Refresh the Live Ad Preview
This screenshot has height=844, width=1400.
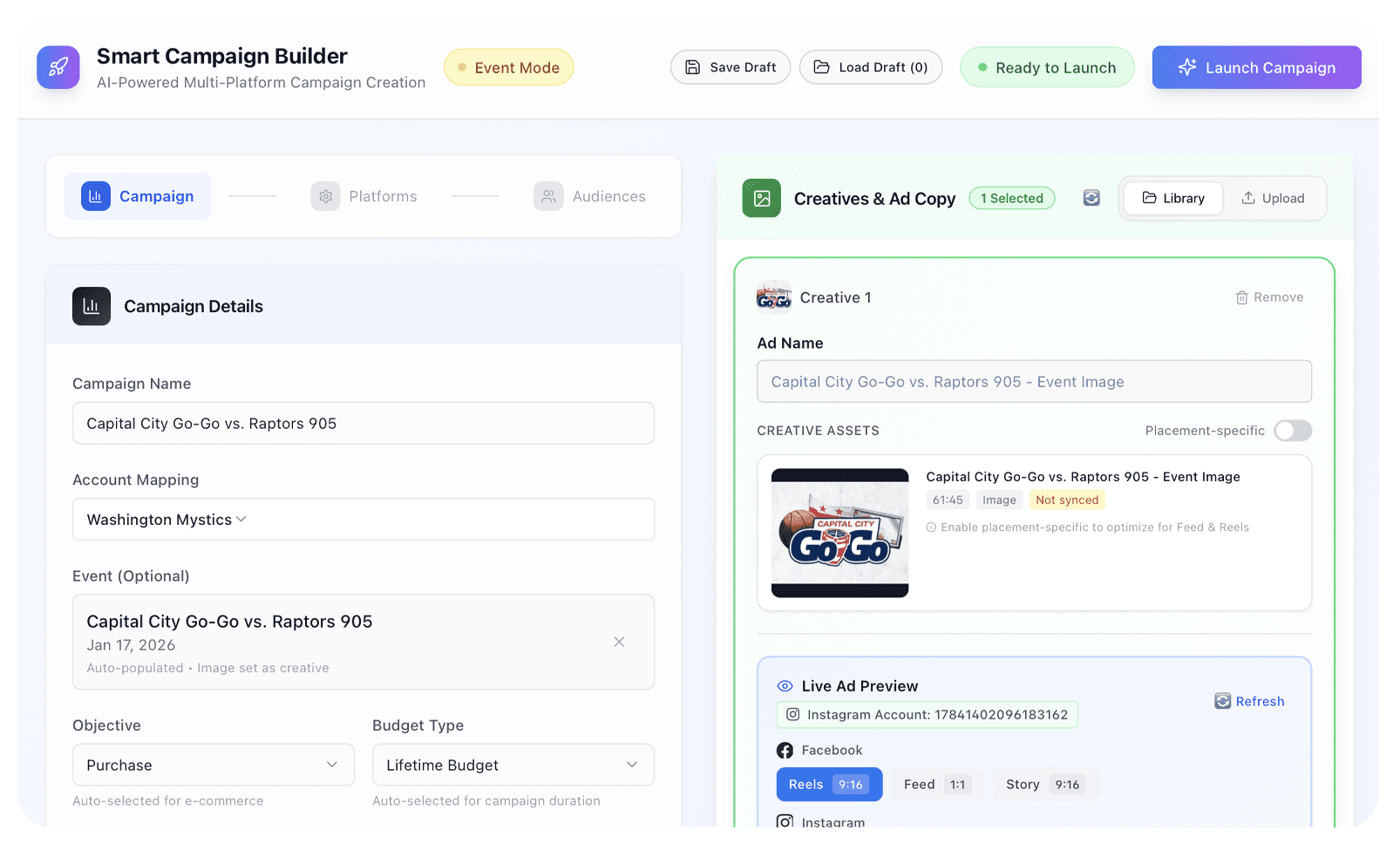click(1249, 701)
